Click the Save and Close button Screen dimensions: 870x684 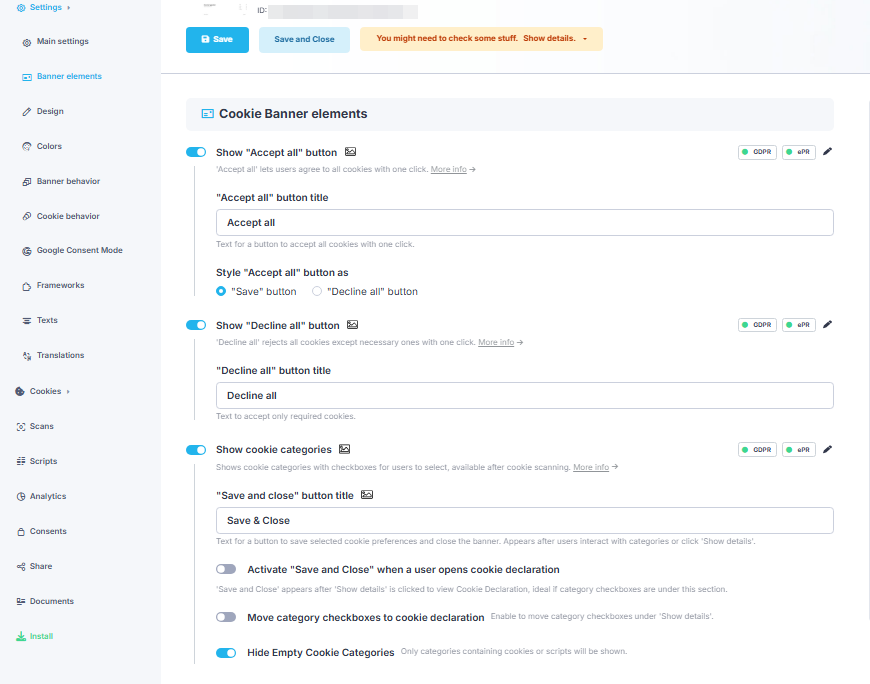pos(304,39)
